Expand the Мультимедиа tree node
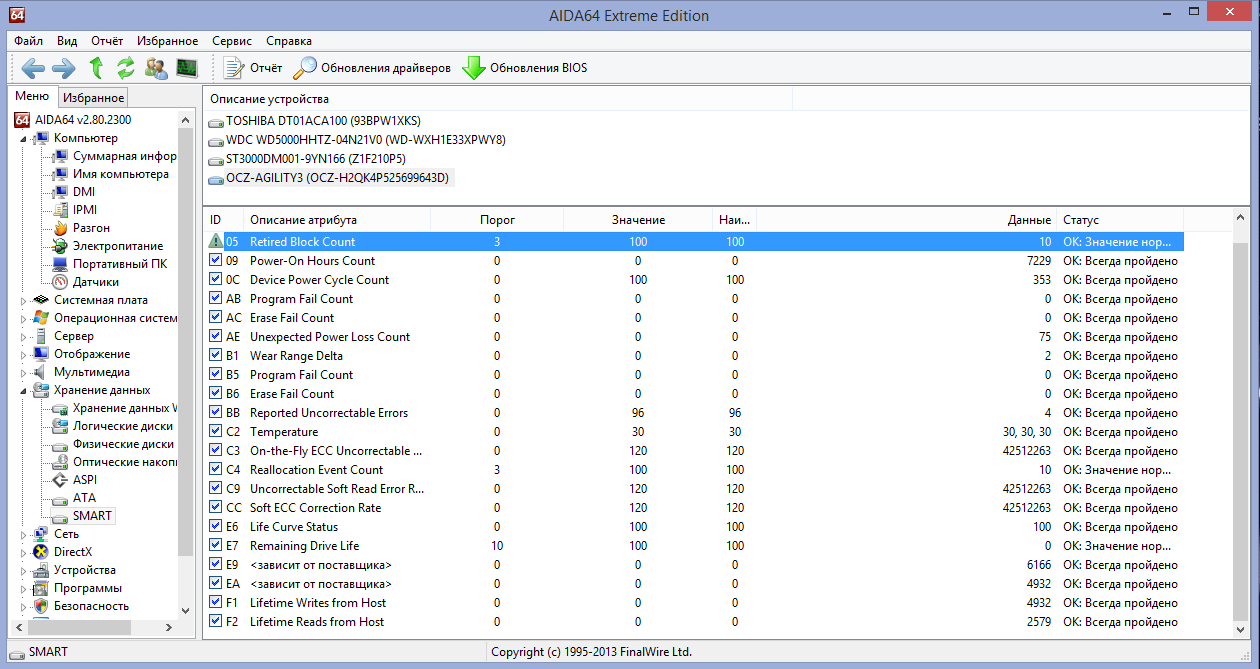The image size is (1260, 669). pyautogui.click(x=24, y=372)
